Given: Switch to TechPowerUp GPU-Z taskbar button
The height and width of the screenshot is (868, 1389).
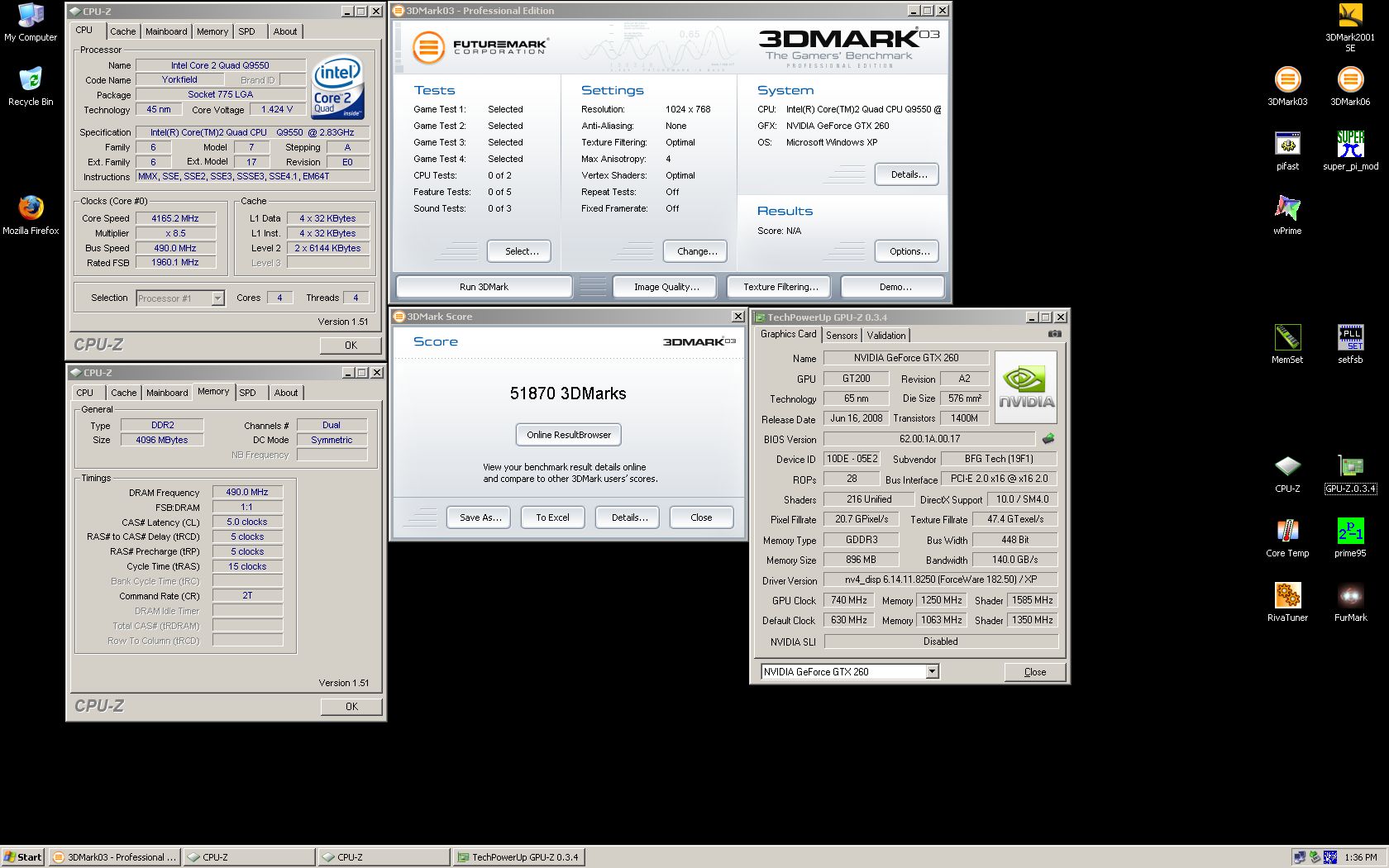Looking at the screenshot, I should coord(518,857).
